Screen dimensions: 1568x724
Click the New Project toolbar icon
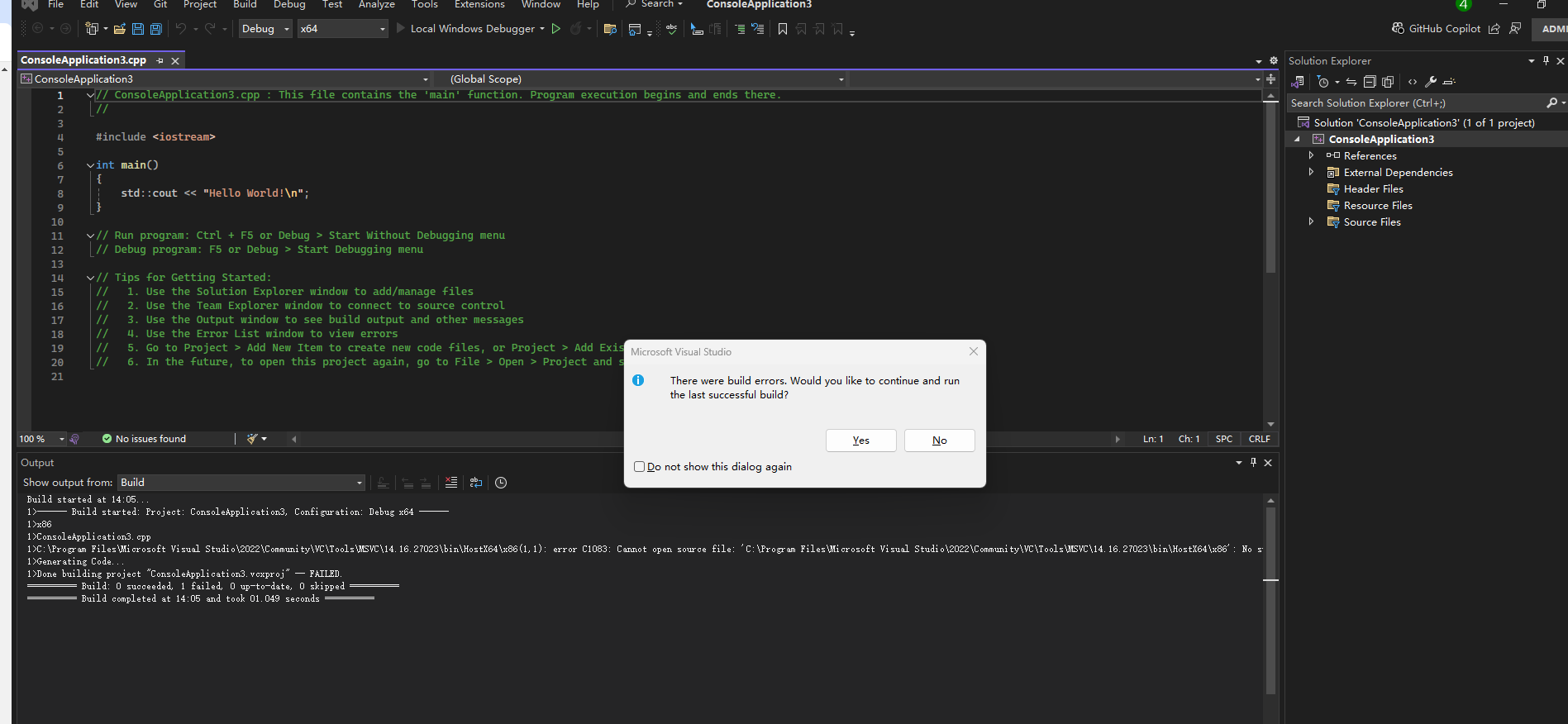pos(91,29)
